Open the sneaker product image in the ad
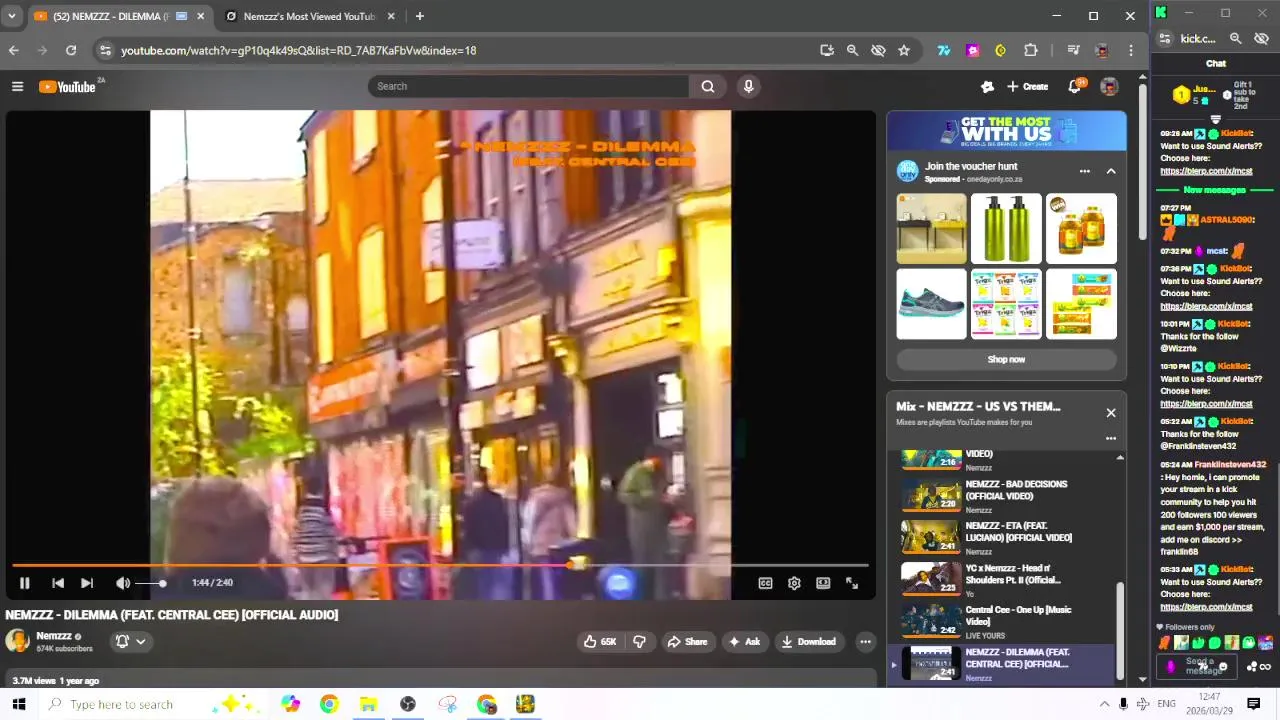This screenshot has height=720, width=1280. 931,304
